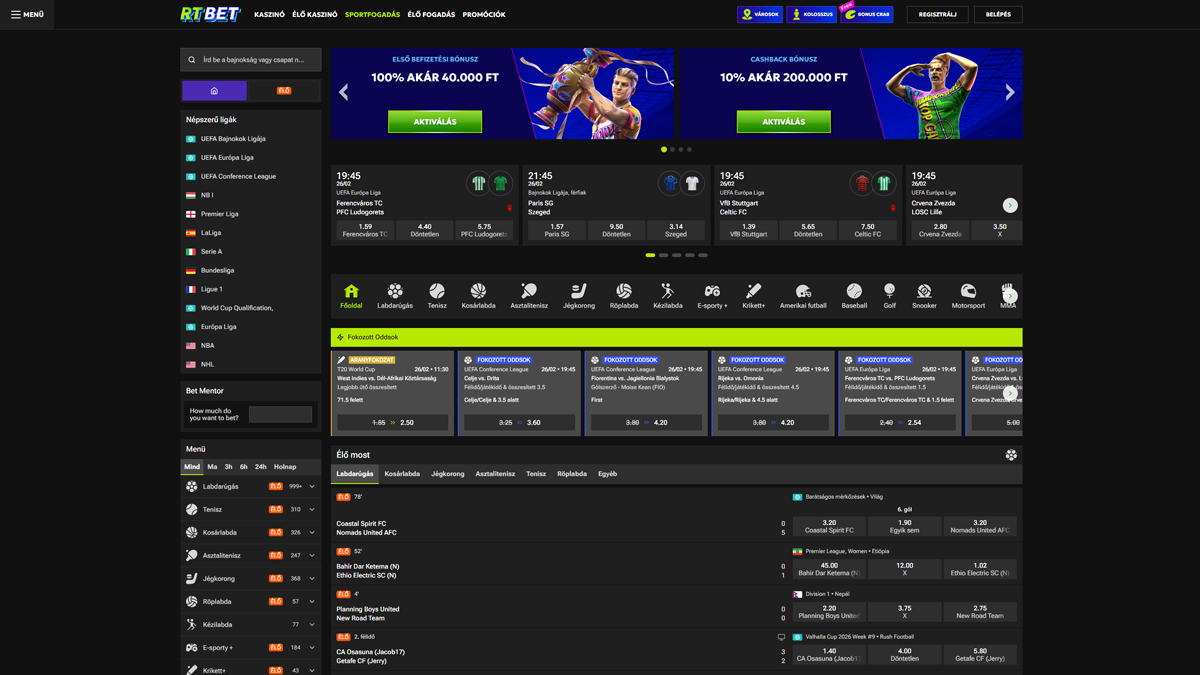Screen dimensions: 1200x675
Task: Click the RTBET logo
Action: click(211, 14)
